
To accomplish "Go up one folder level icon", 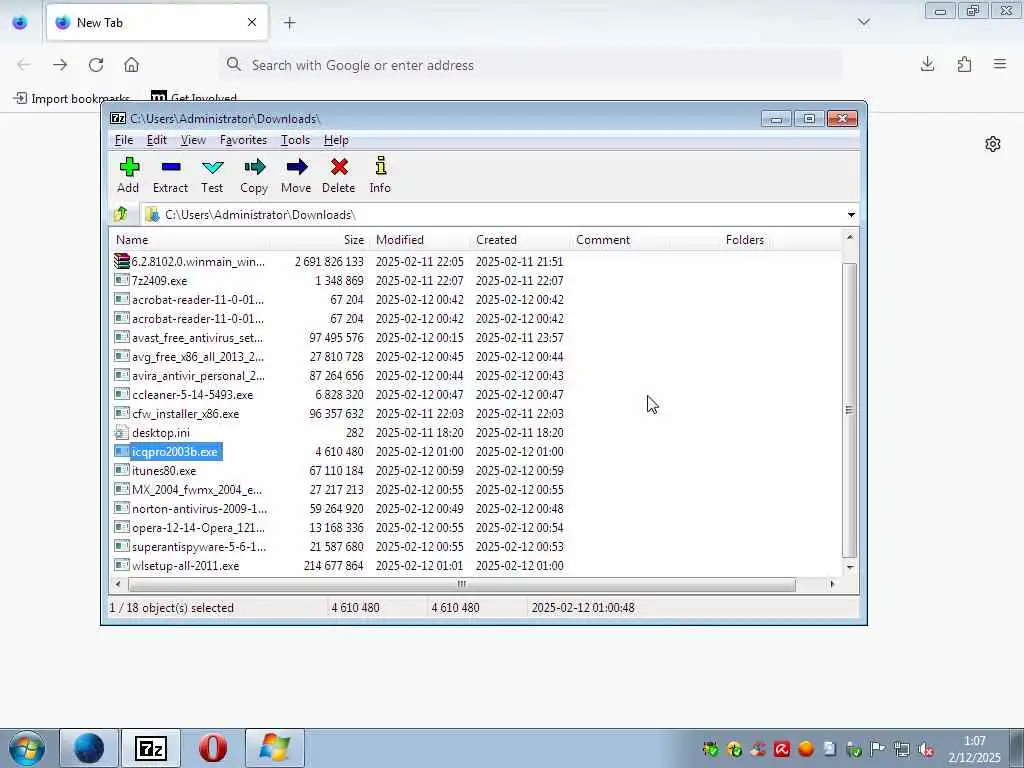I will pos(121,214).
